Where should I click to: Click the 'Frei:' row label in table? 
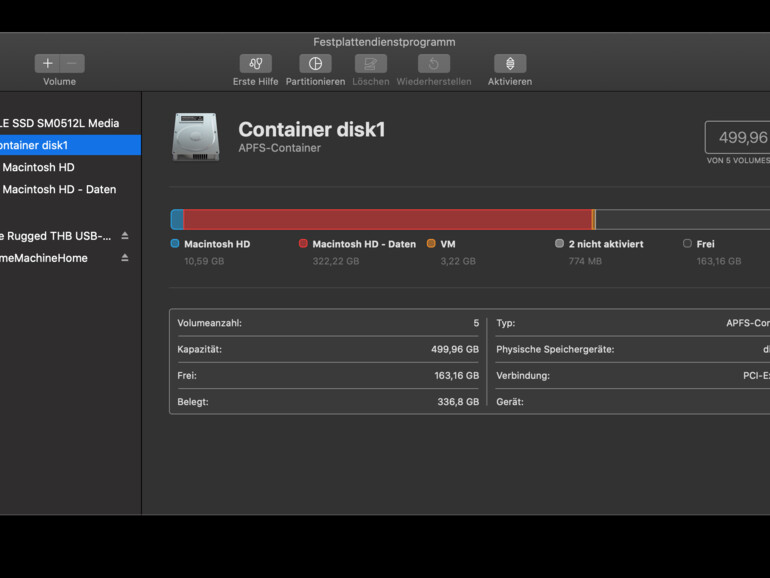[x=187, y=376]
